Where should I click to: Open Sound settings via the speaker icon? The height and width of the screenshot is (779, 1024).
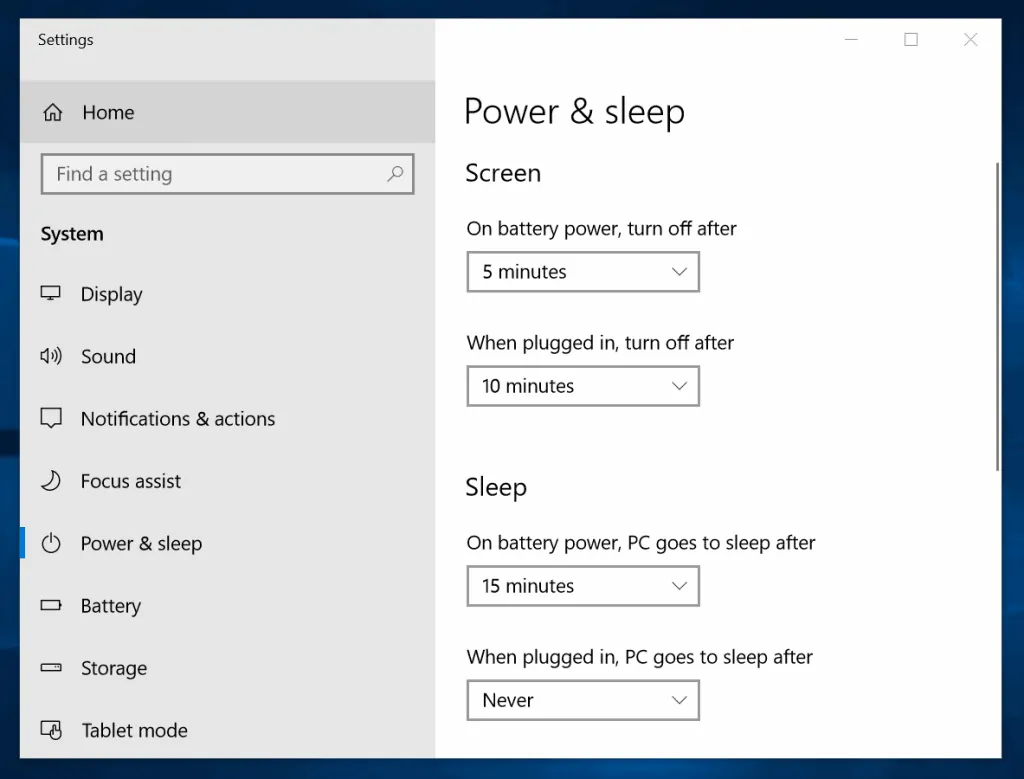(51, 356)
